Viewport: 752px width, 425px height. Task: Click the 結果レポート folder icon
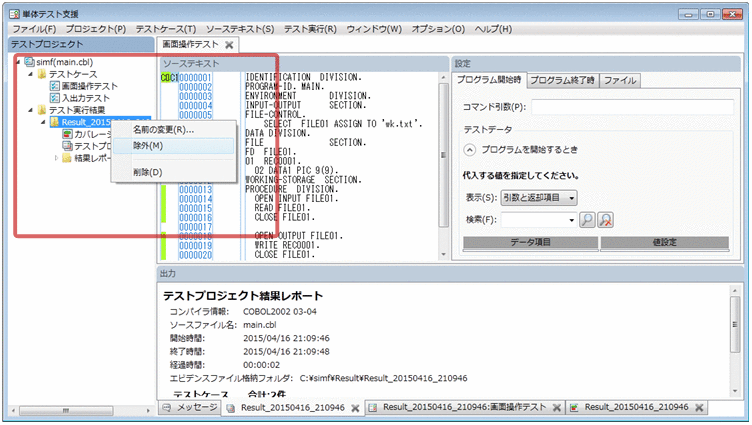(67, 158)
